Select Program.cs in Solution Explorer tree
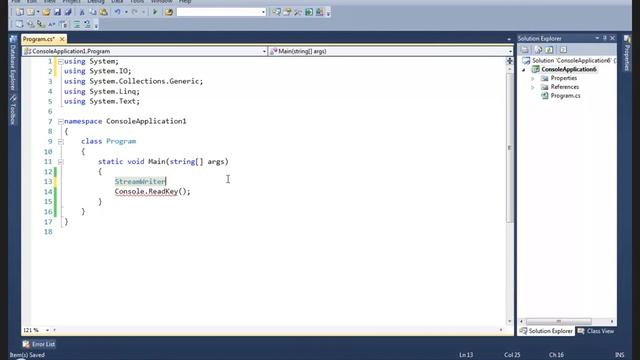 565,96
